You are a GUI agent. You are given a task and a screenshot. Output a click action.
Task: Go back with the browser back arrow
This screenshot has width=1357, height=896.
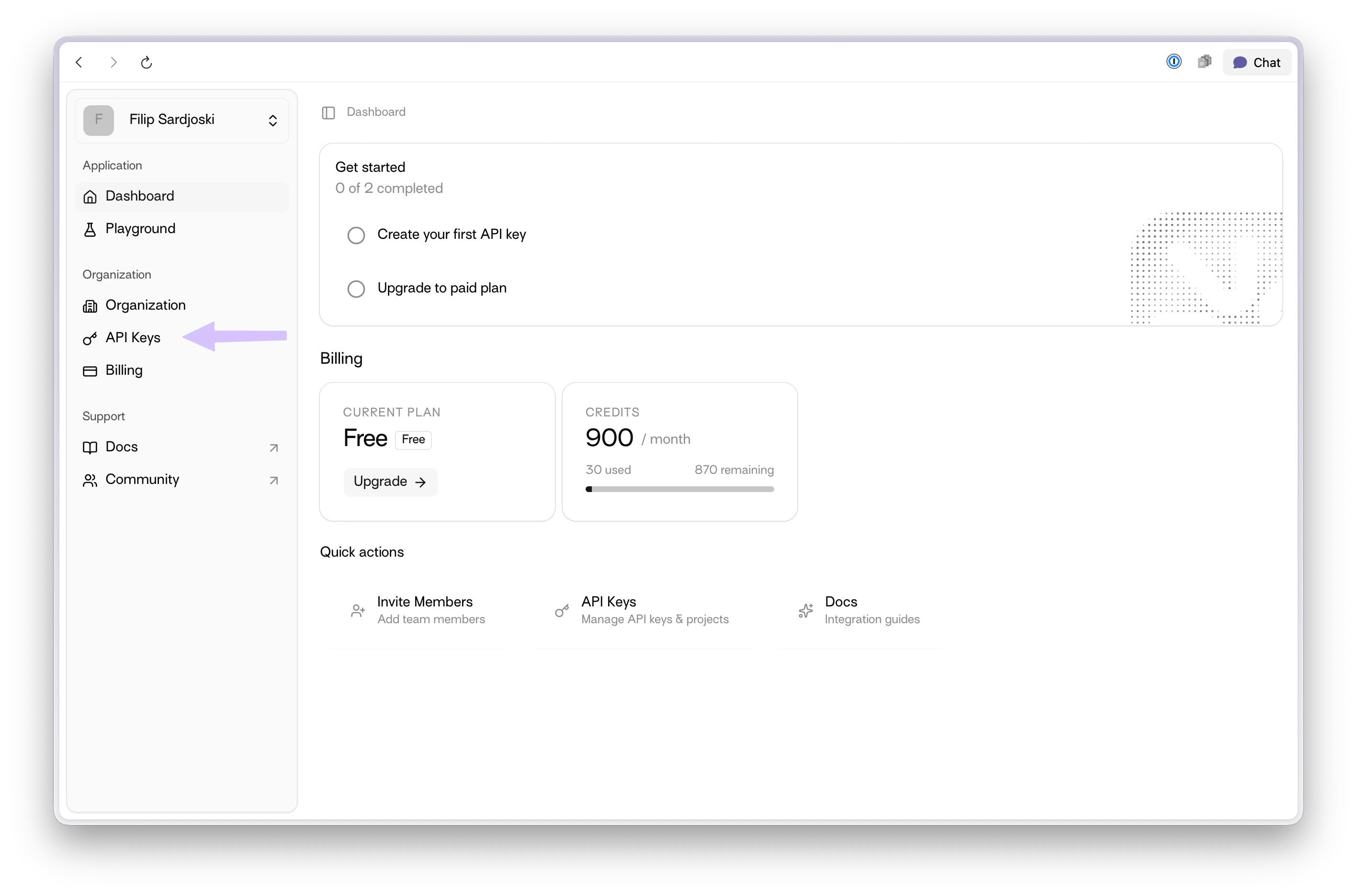click(79, 62)
